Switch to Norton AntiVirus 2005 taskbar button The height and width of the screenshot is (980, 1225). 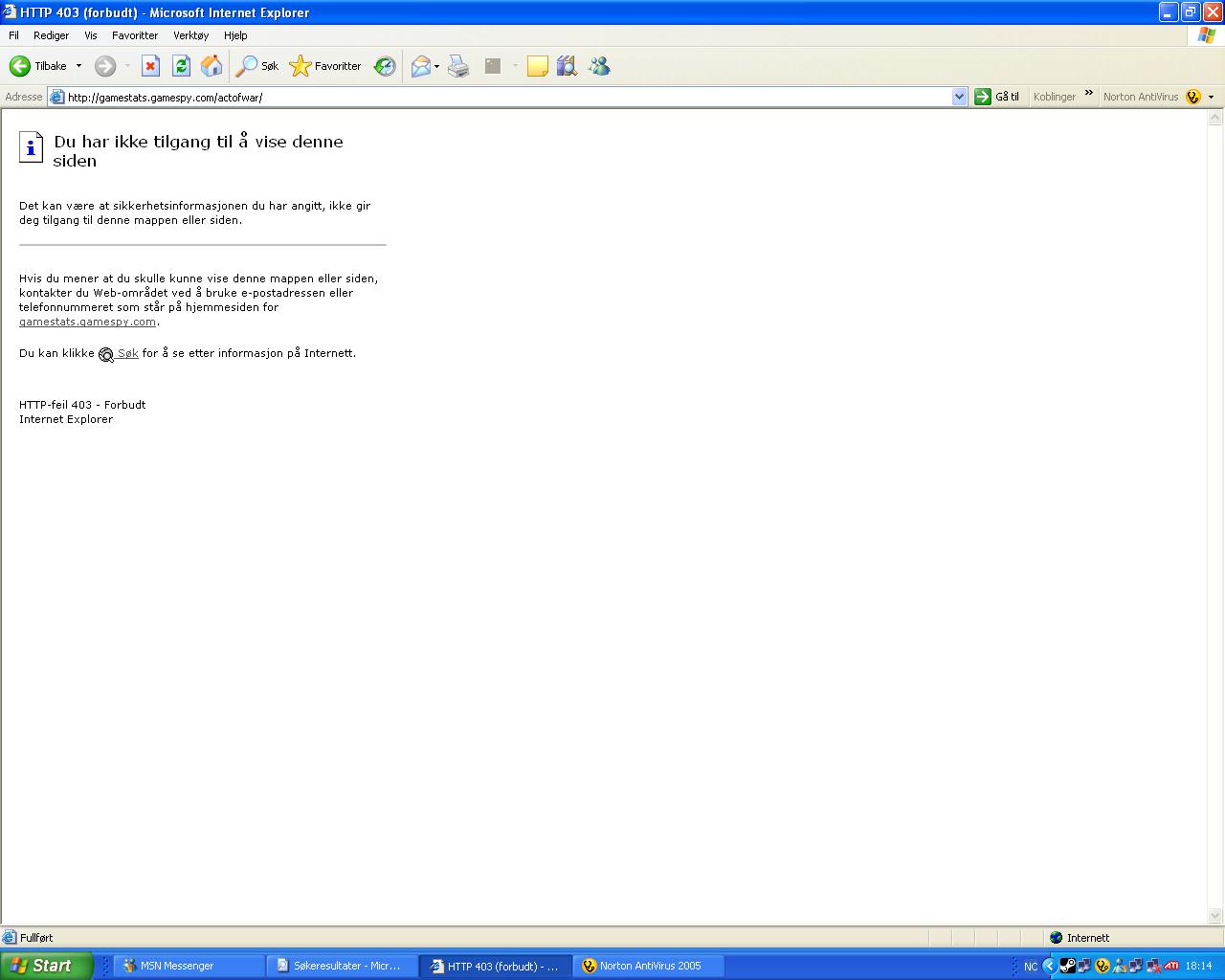649,966
